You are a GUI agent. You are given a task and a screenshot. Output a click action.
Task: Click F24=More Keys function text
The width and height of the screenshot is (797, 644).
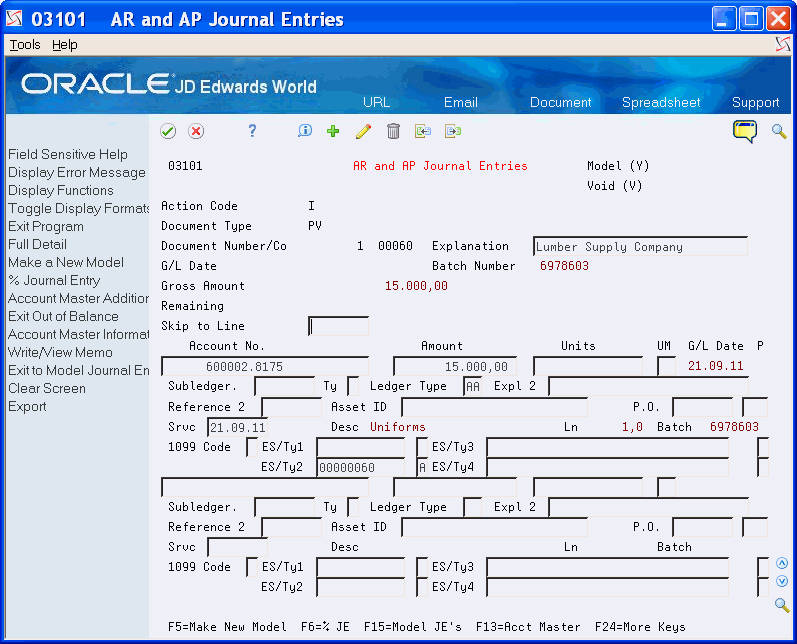[640, 627]
